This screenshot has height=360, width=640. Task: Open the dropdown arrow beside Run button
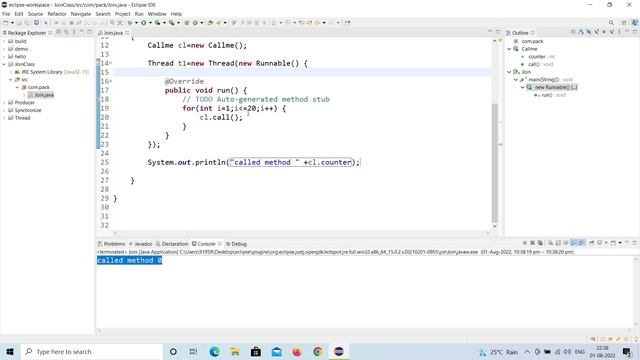150,23
